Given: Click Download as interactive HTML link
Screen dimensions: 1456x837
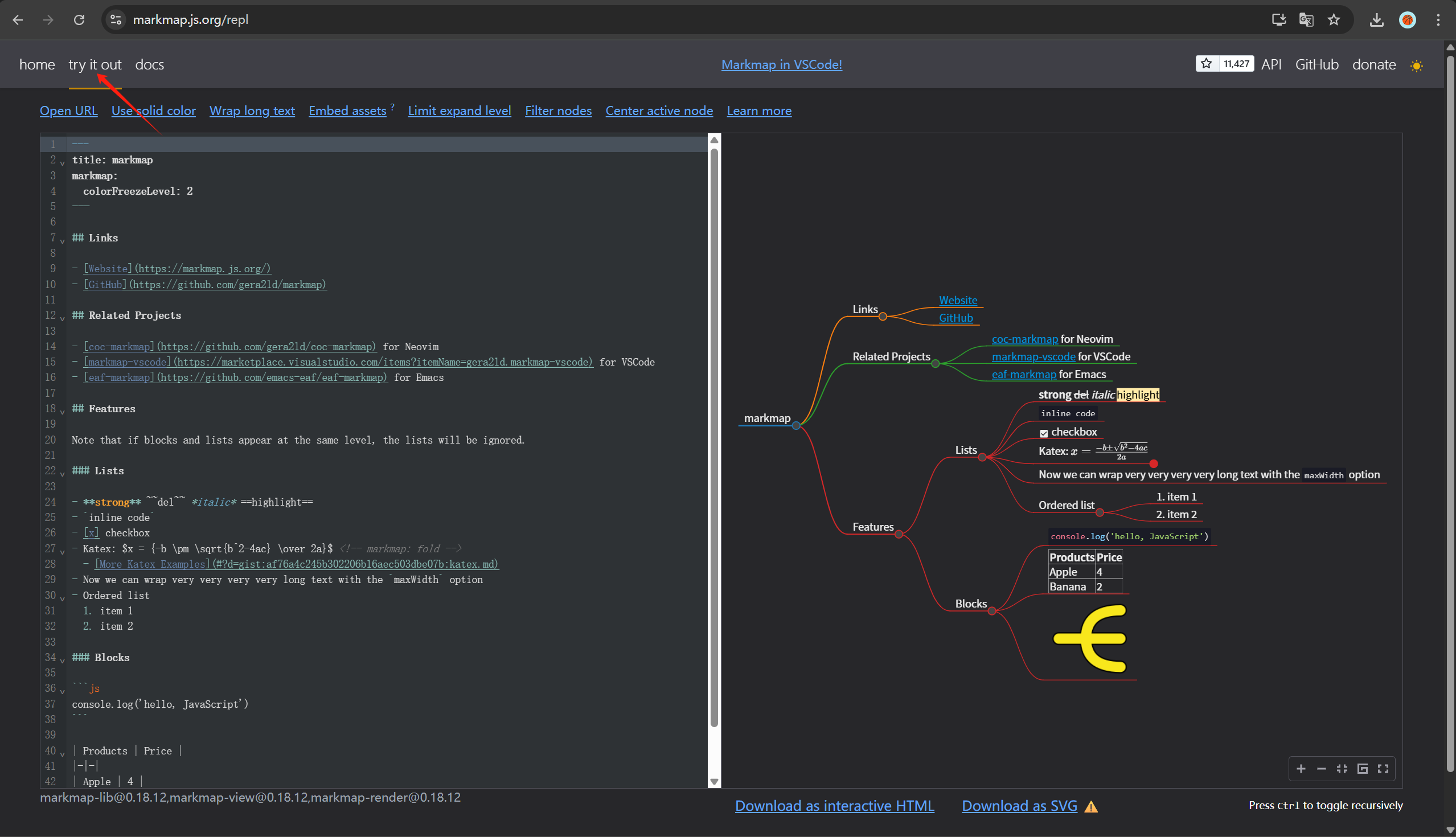Looking at the screenshot, I should pos(834,806).
